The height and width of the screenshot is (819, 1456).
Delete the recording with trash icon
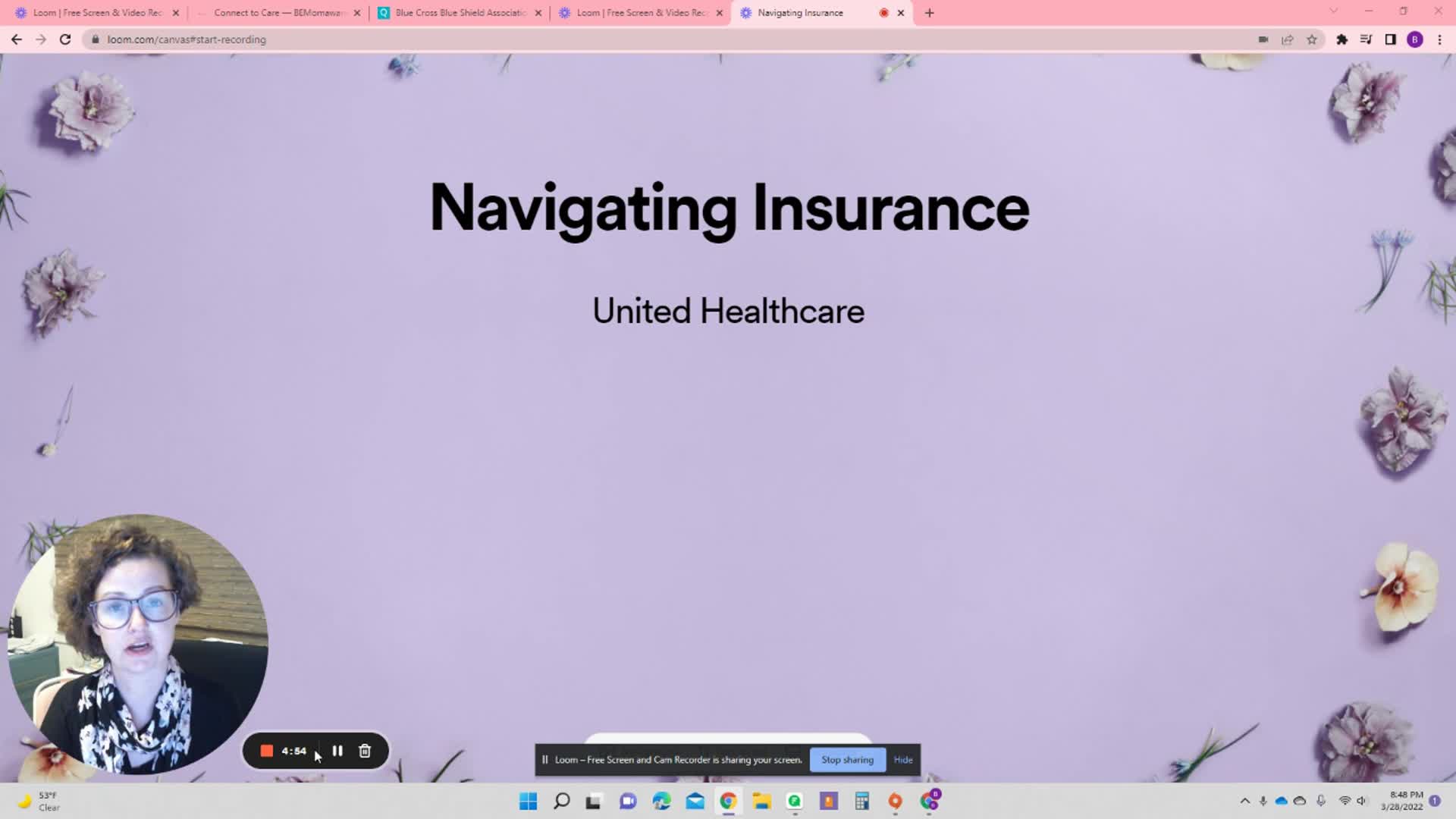365,751
